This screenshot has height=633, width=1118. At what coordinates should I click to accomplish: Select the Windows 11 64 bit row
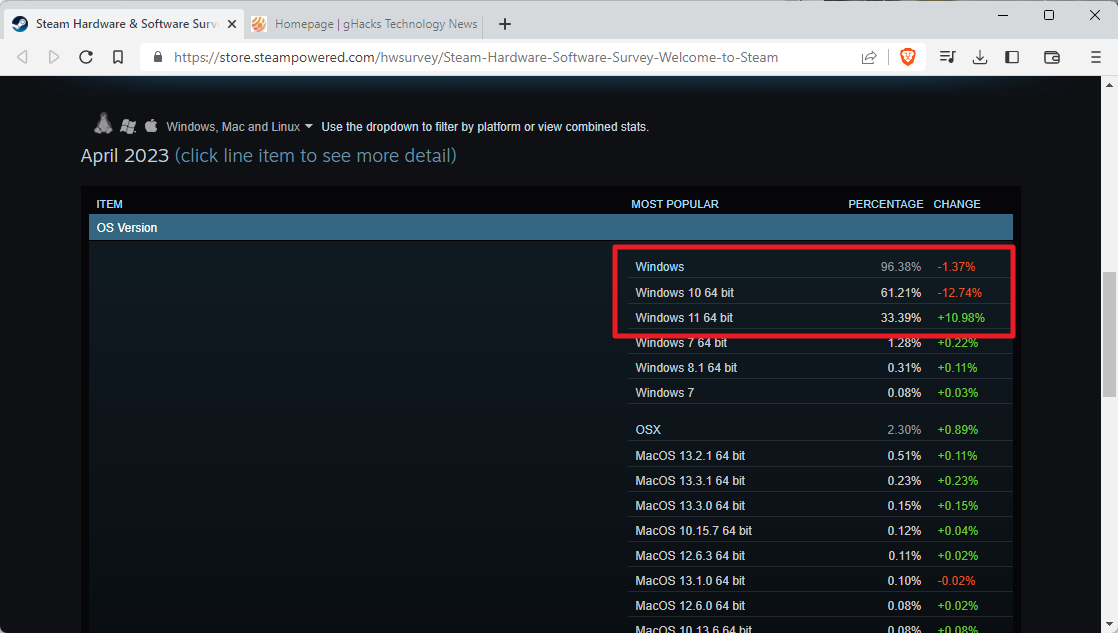[820, 317]
